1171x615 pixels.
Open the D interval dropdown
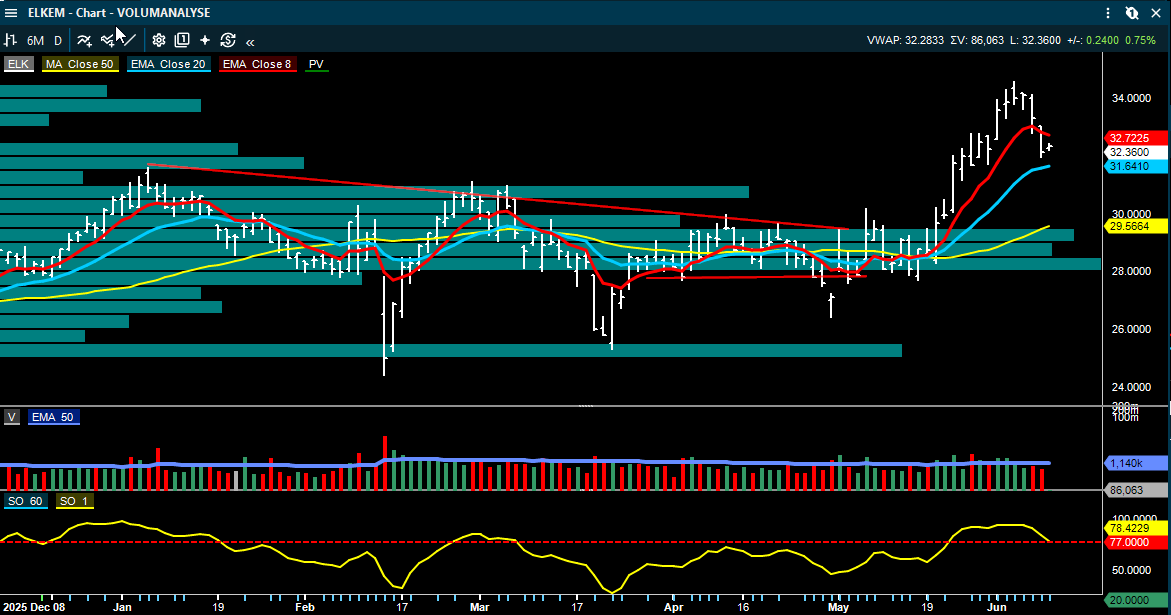coord(58,40)
